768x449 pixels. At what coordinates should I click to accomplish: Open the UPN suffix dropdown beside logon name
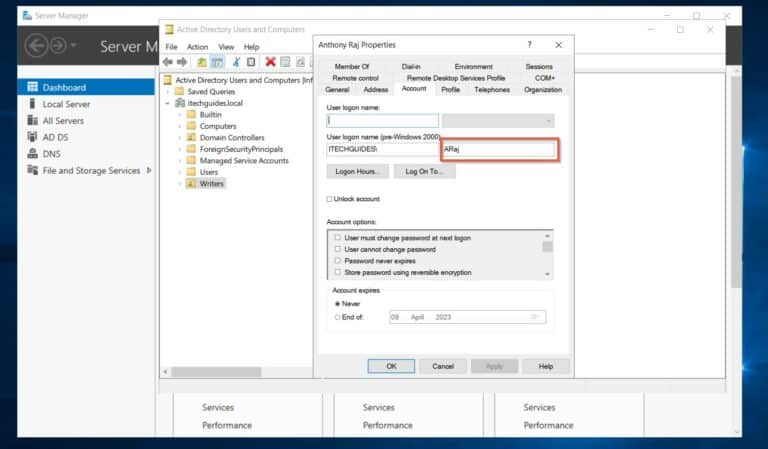pyautogui.click(x=548, y=120)
